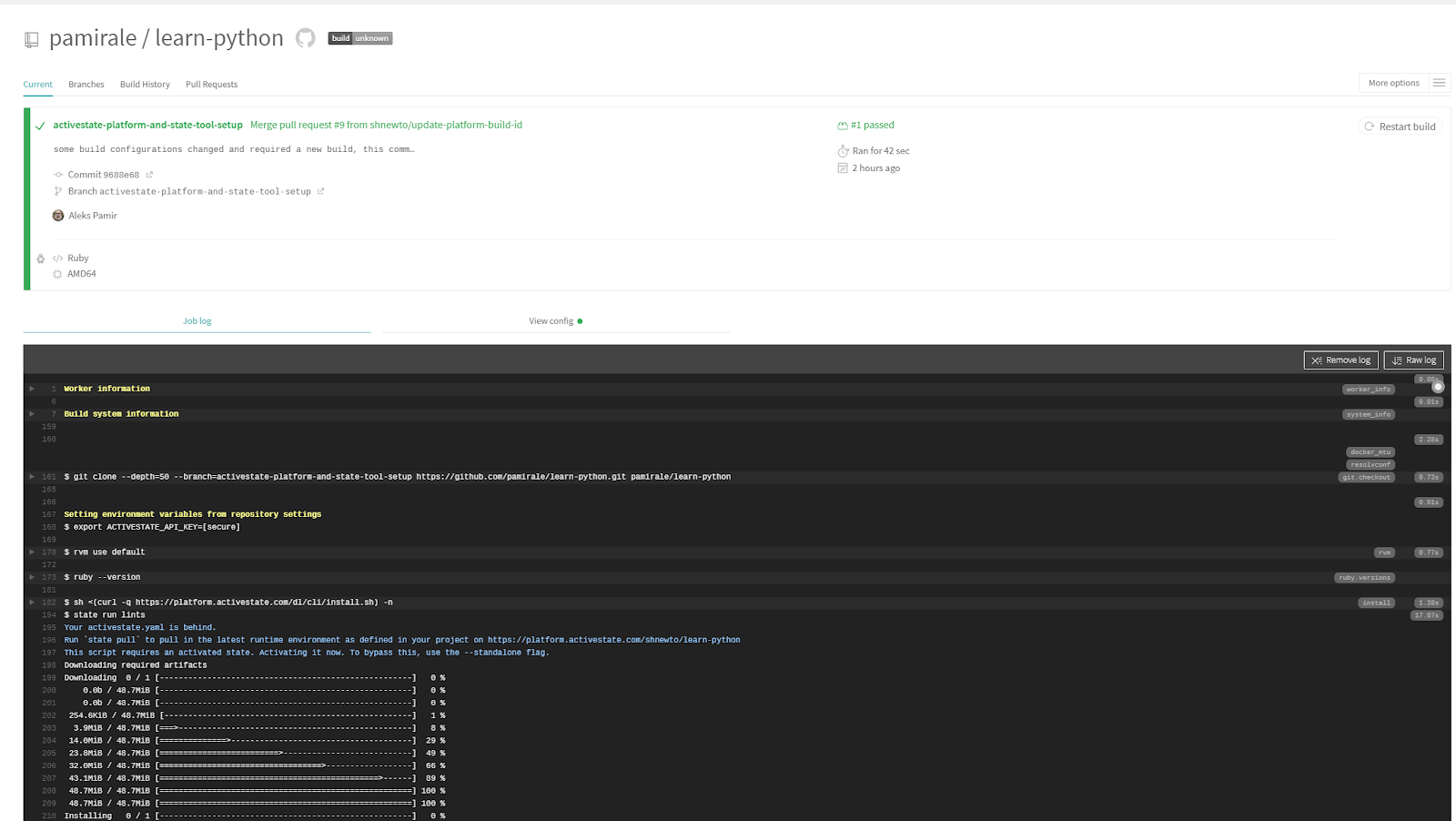This screenshot has height=821, width=1456.
Task: Switch to the Pull Requests tab
Action: pos(211,84)
